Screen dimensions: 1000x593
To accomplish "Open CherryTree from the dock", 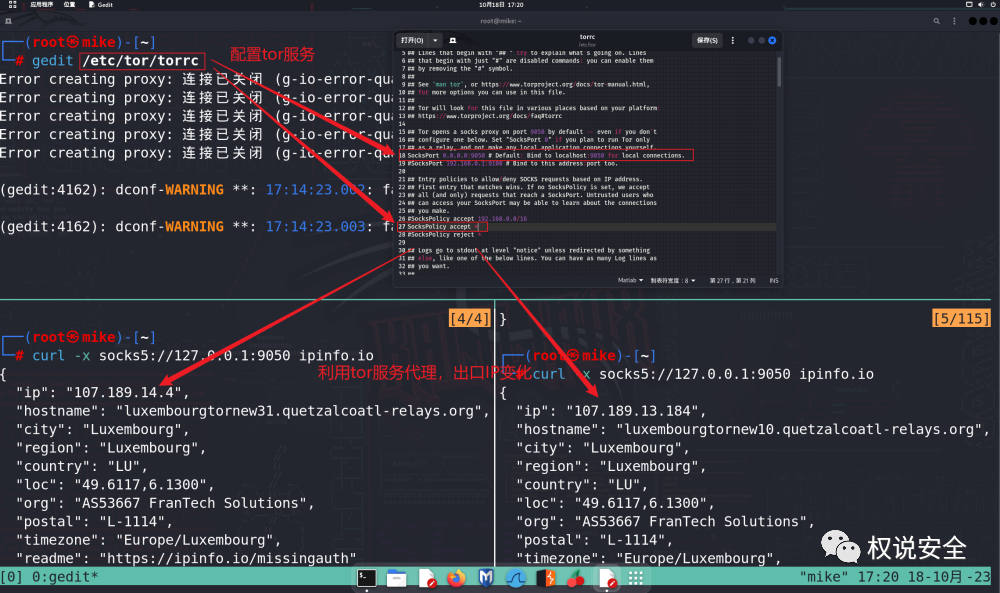I will tap(576, 578).
